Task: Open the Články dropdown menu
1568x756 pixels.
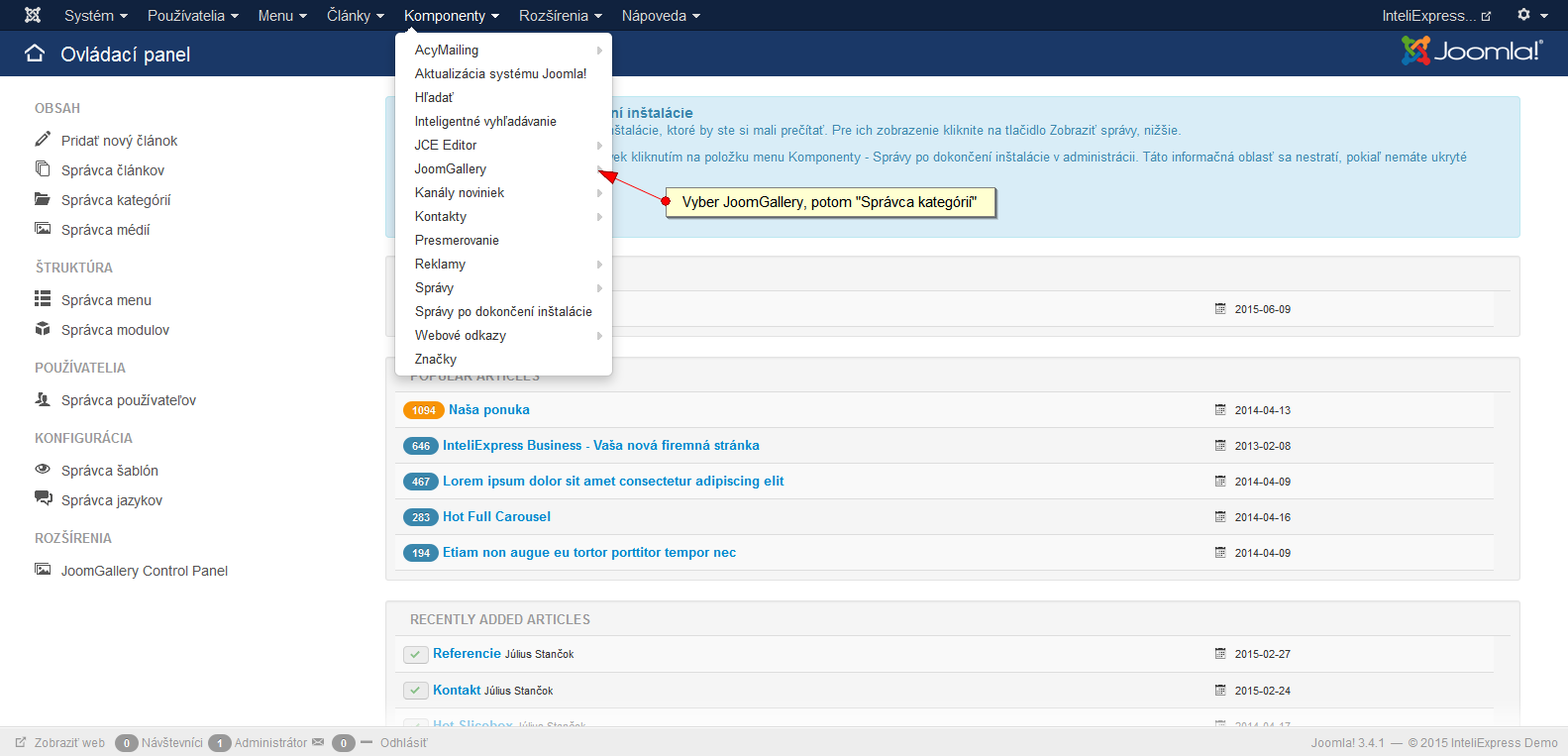Action: coord(356,16)
